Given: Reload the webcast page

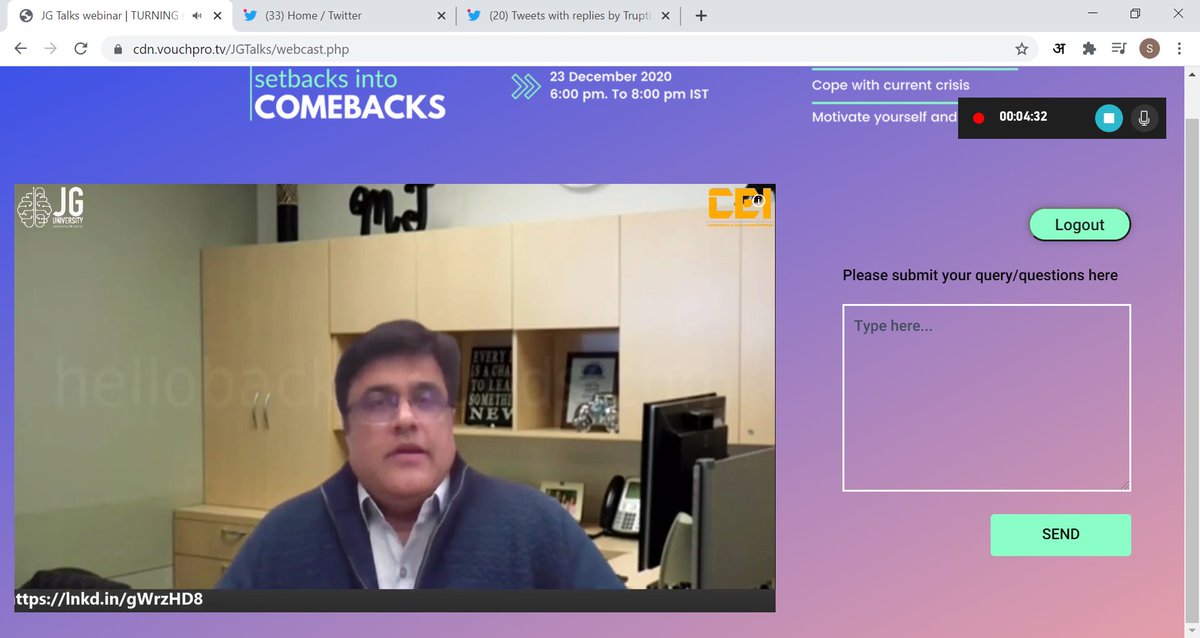Looking at the screenshot, I should tap(81, 49).
